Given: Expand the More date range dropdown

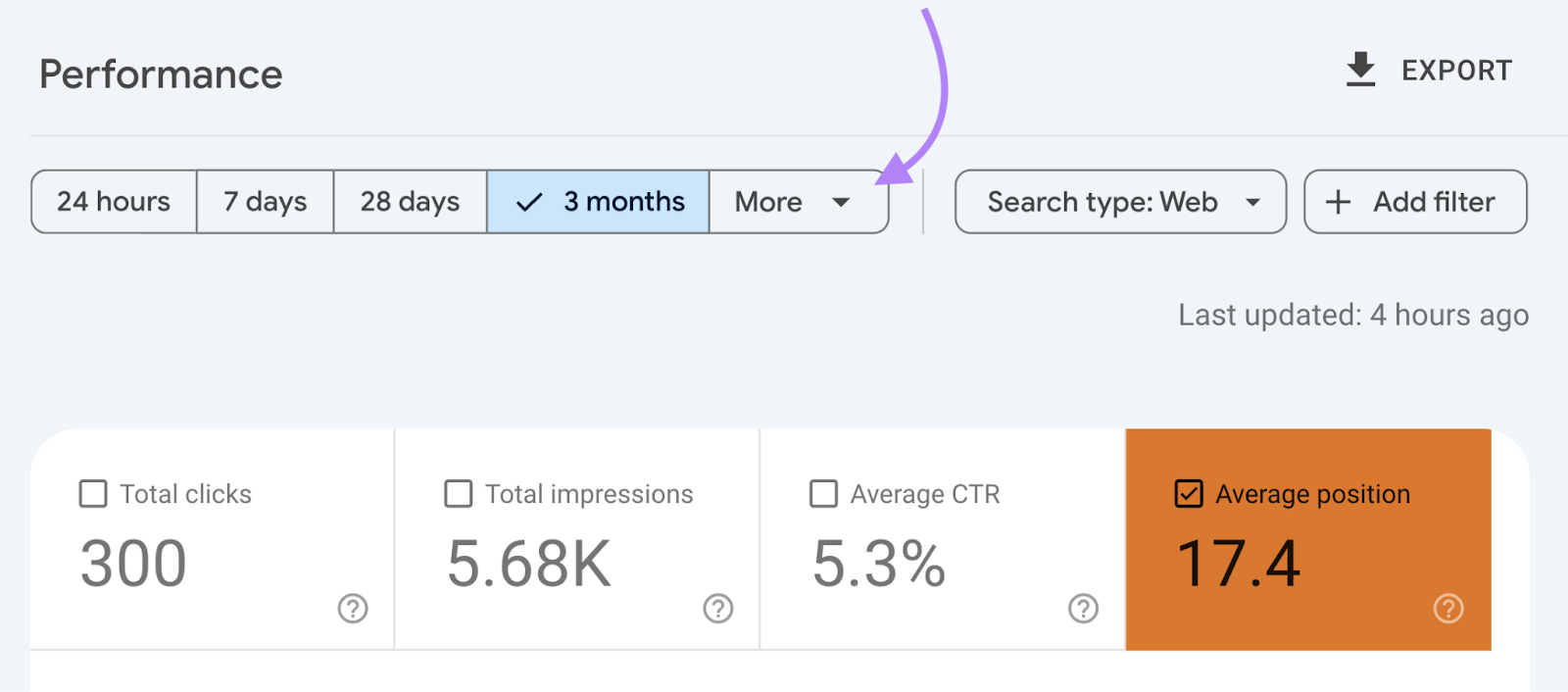Looking at the screenshot, I should [799, 202].
